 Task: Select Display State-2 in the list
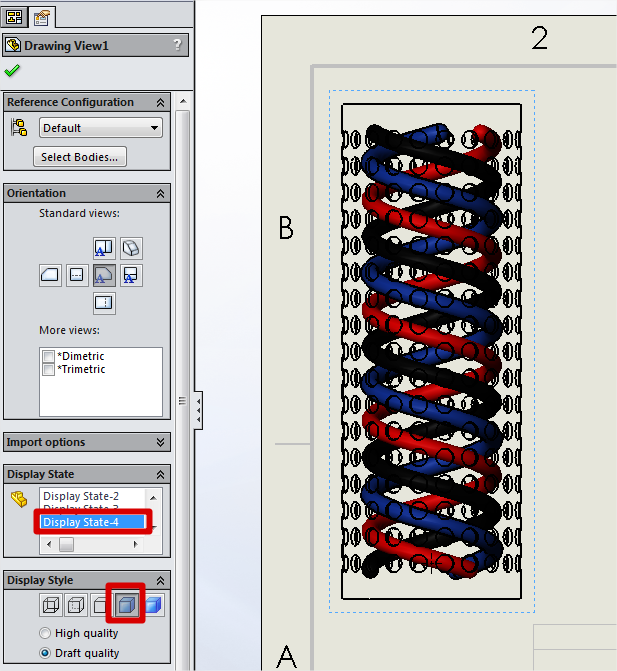pyautogui.click(x=81, y=497)
